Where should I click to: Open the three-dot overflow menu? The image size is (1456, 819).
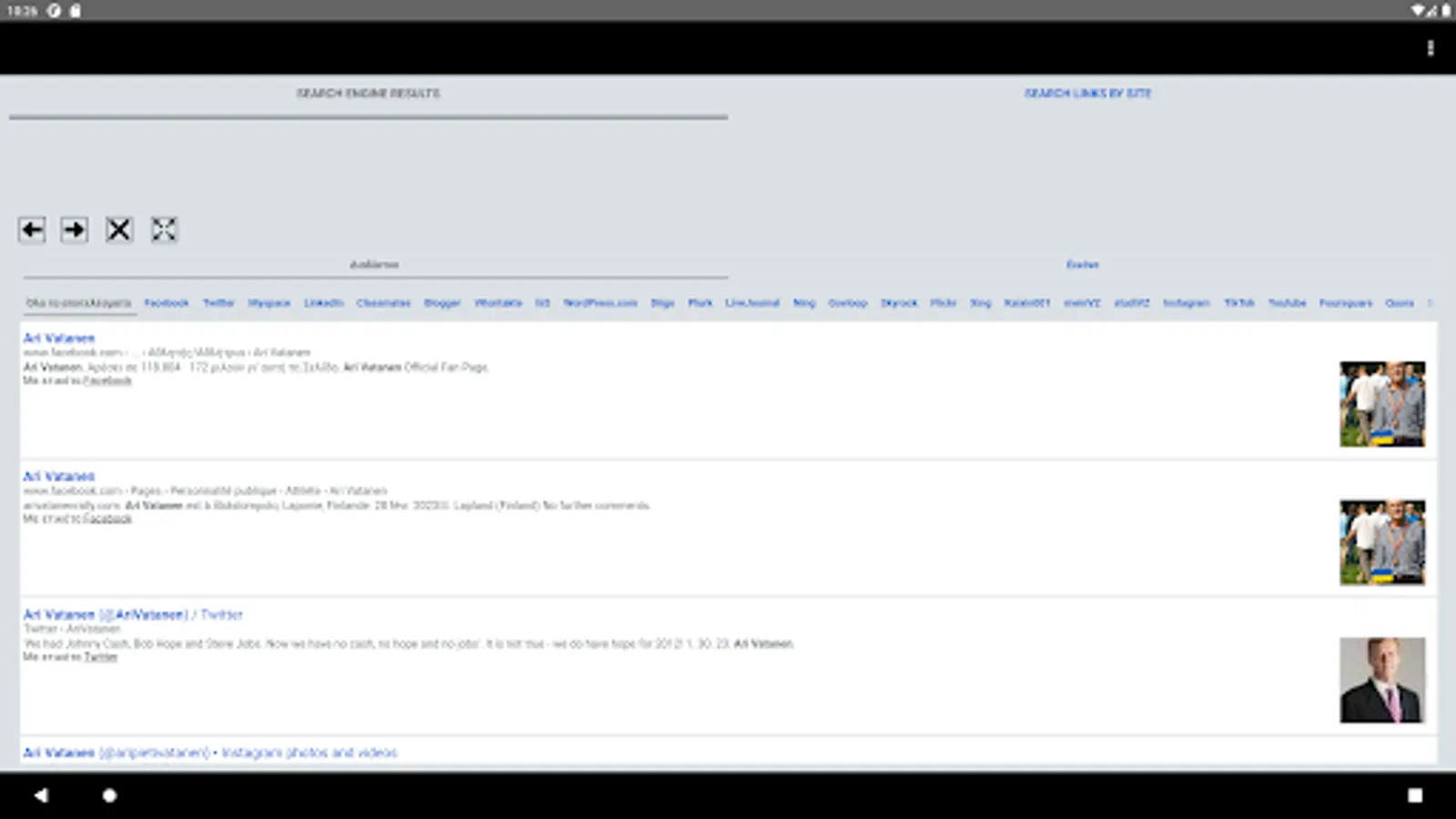point(1431,47)
